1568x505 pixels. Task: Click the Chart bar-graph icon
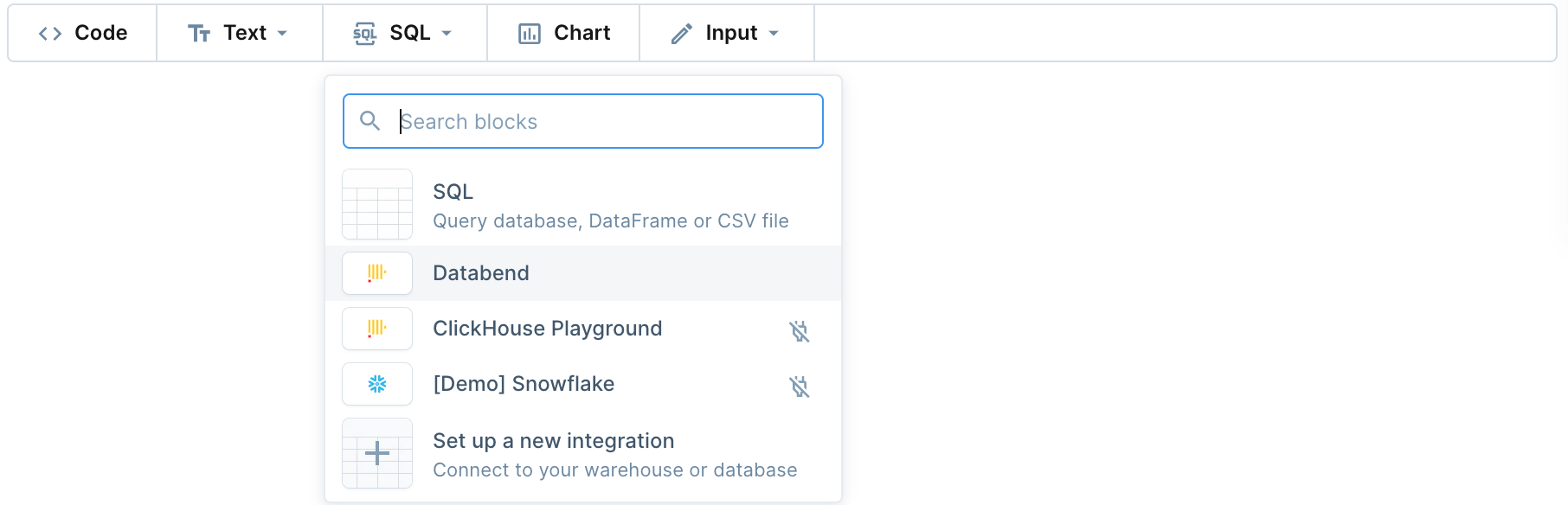pos(530,34)
